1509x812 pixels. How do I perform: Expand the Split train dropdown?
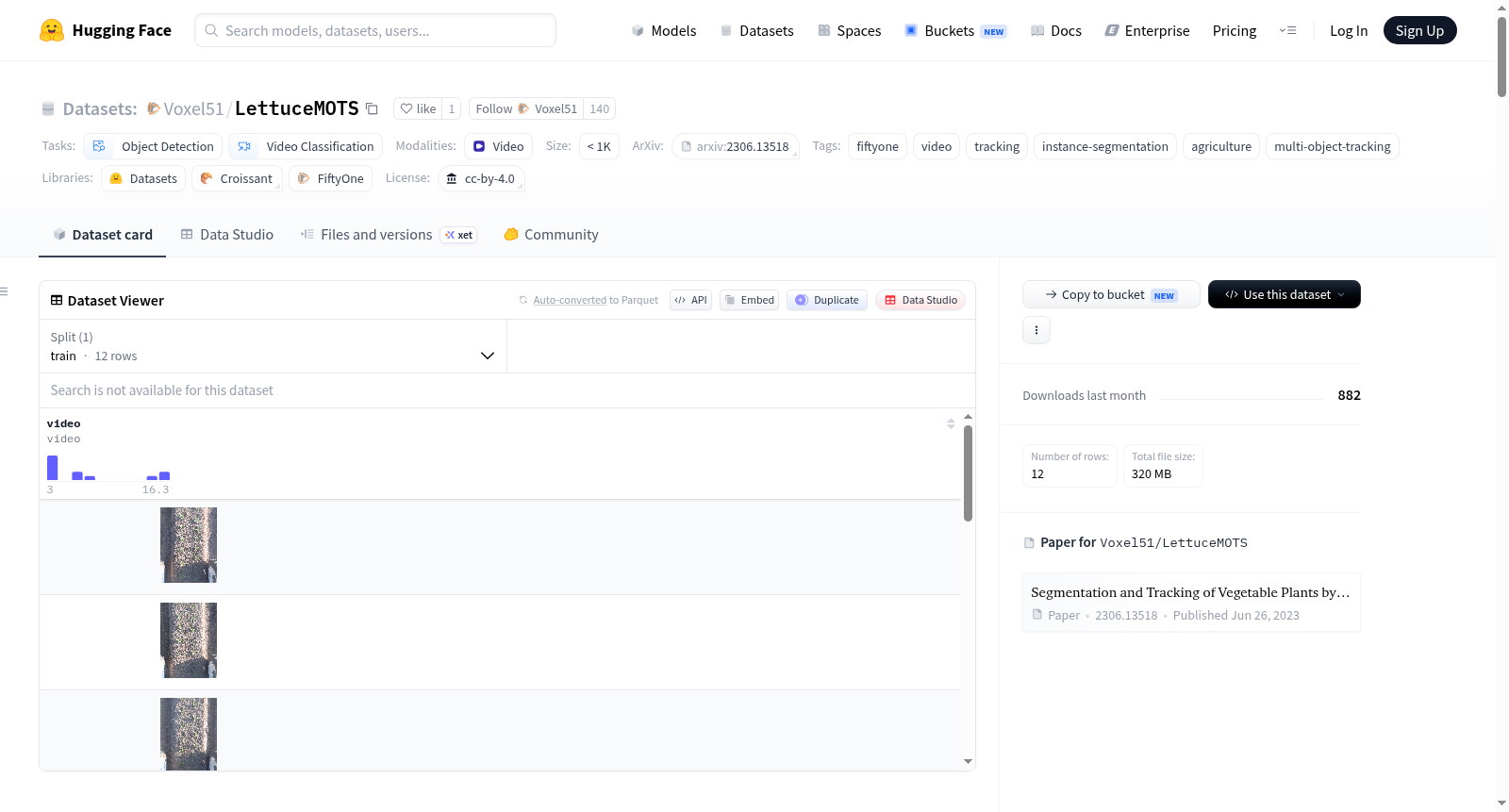273,346
